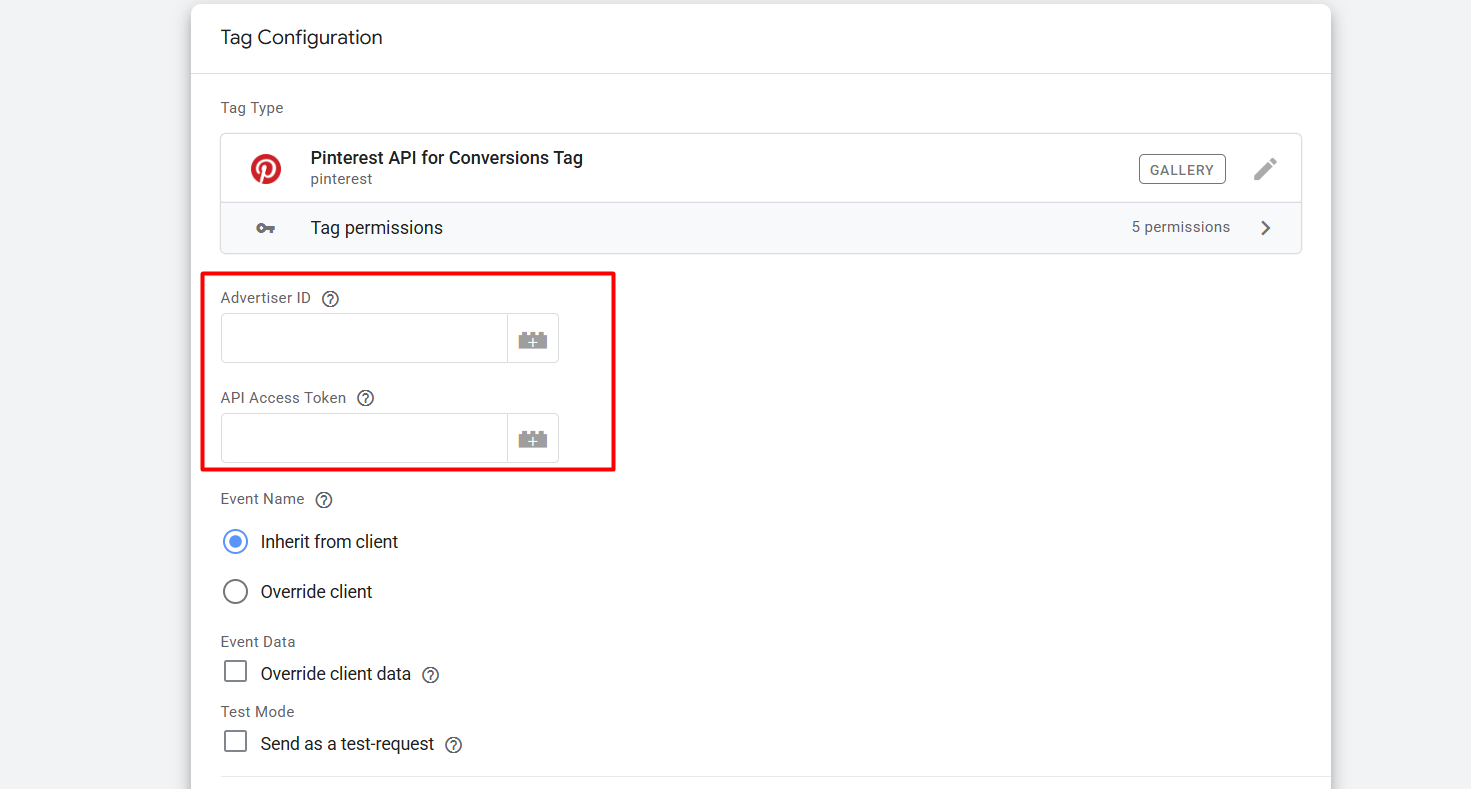
Task: Click help icon next to Advertiser ID
Action: pyautogui.click(x=331, y=299)
